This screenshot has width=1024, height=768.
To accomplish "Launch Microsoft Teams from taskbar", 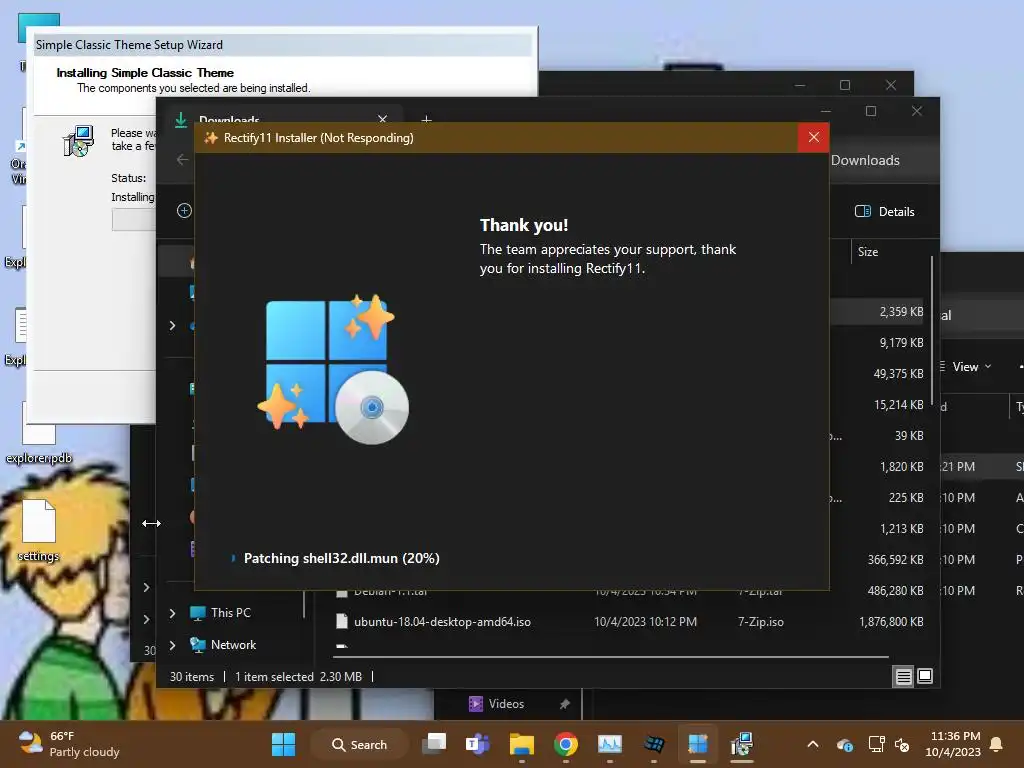I will click(478, 744).
